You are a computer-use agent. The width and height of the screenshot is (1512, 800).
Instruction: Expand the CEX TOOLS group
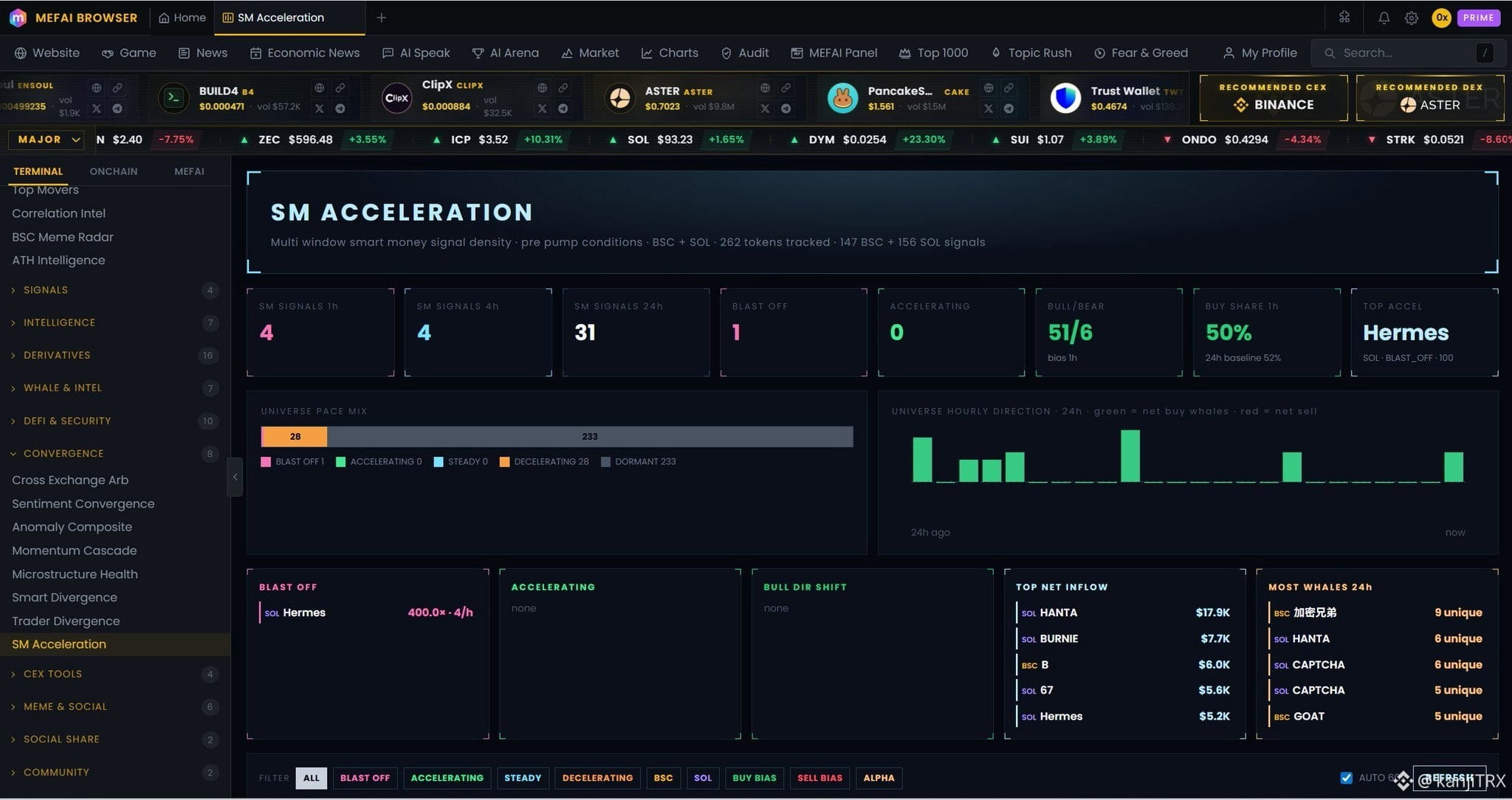click(115, 674)
